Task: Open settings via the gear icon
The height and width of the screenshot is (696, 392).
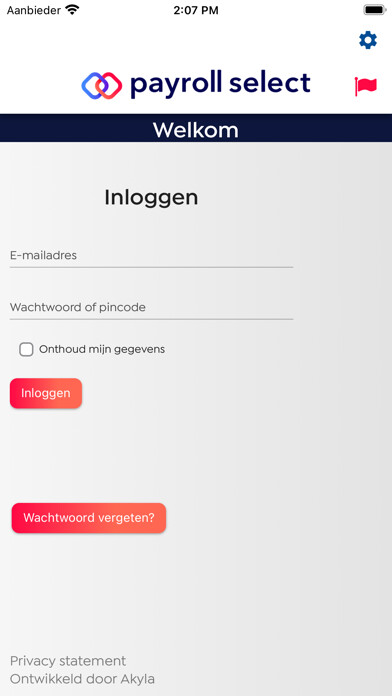Action: click(x=368, y=40)
